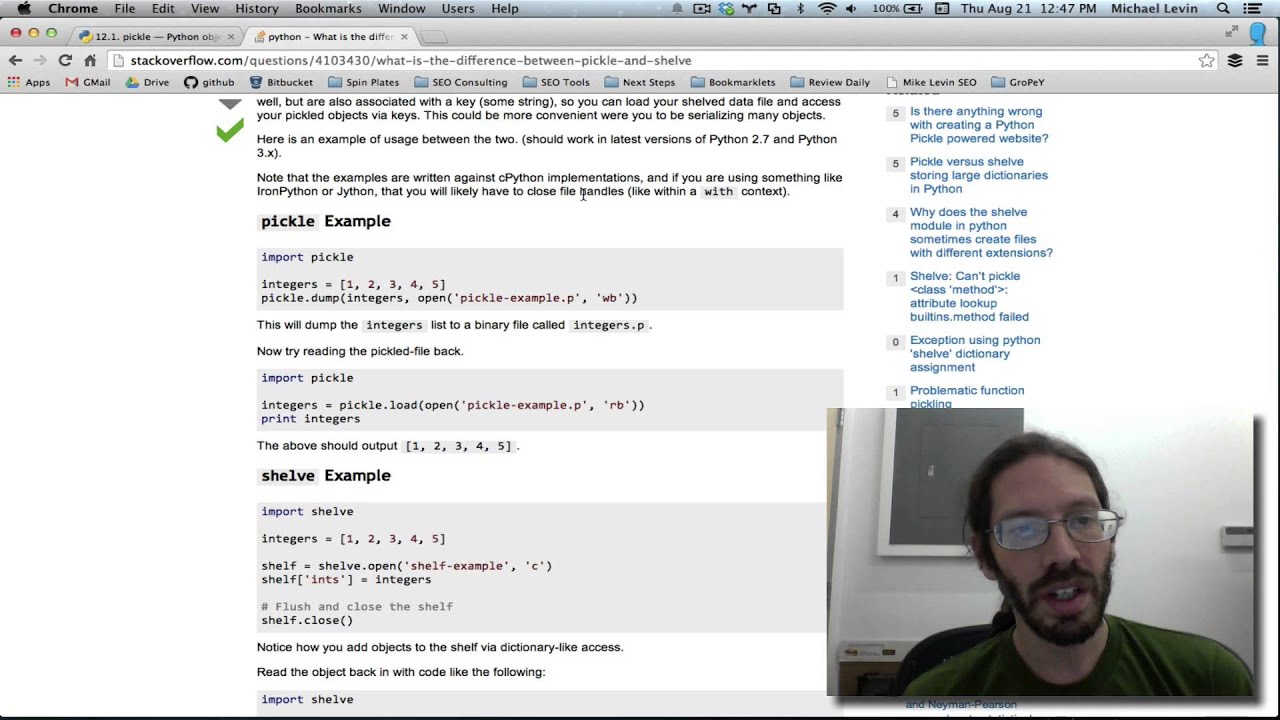Click the green accepted answer checkmark
This screenshot has height=720, width=1280.
pos(229,130)
